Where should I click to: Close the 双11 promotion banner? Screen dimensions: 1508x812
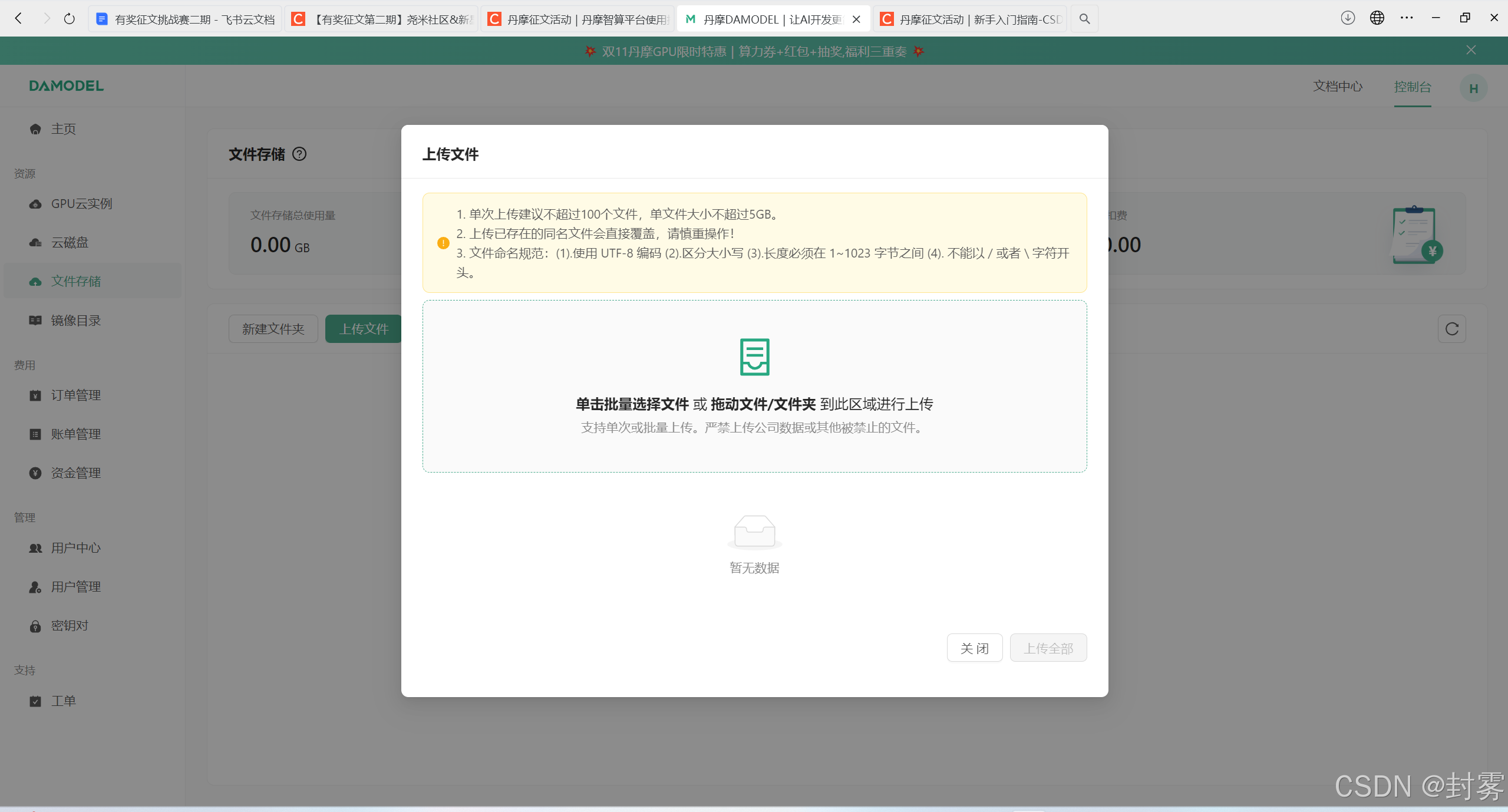click(1471, 50)
